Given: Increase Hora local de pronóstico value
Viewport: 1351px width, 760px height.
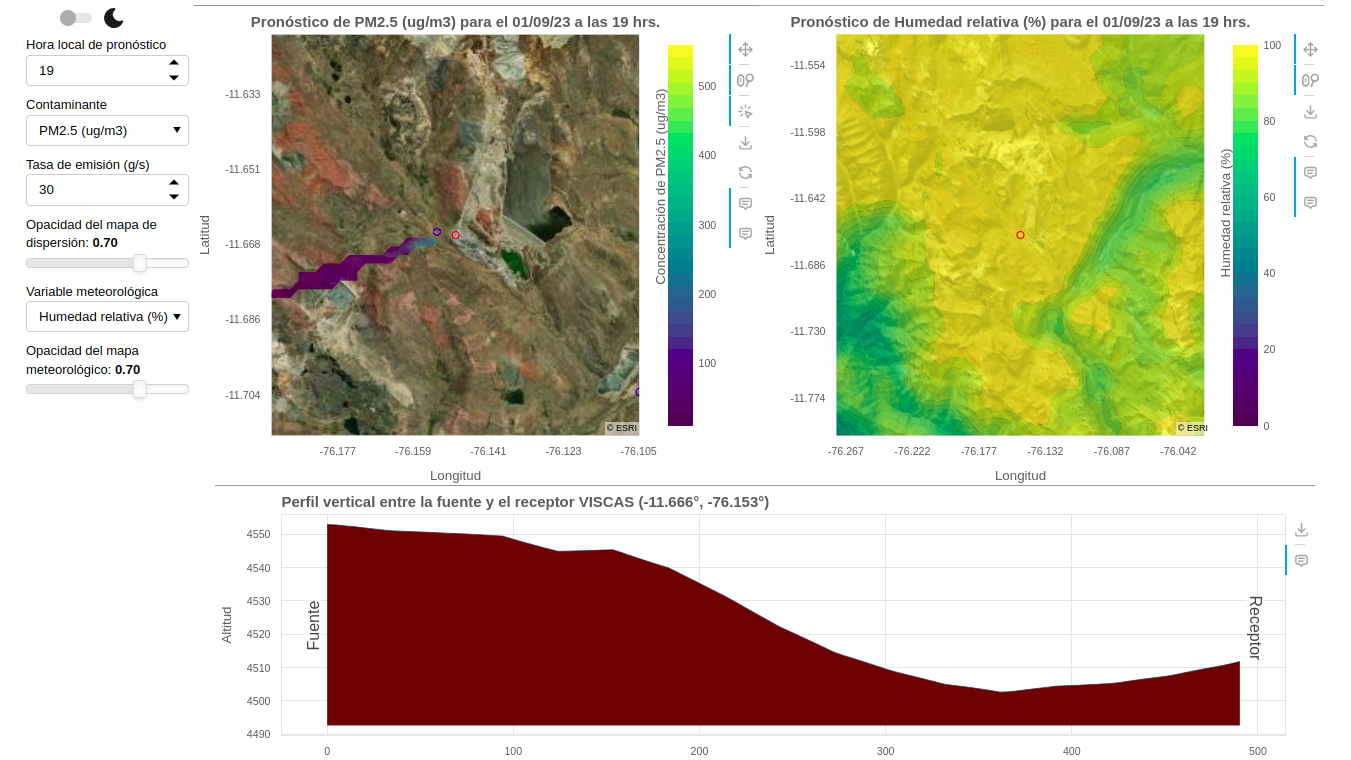Looking at the screenshot, I should coord(174,63).
